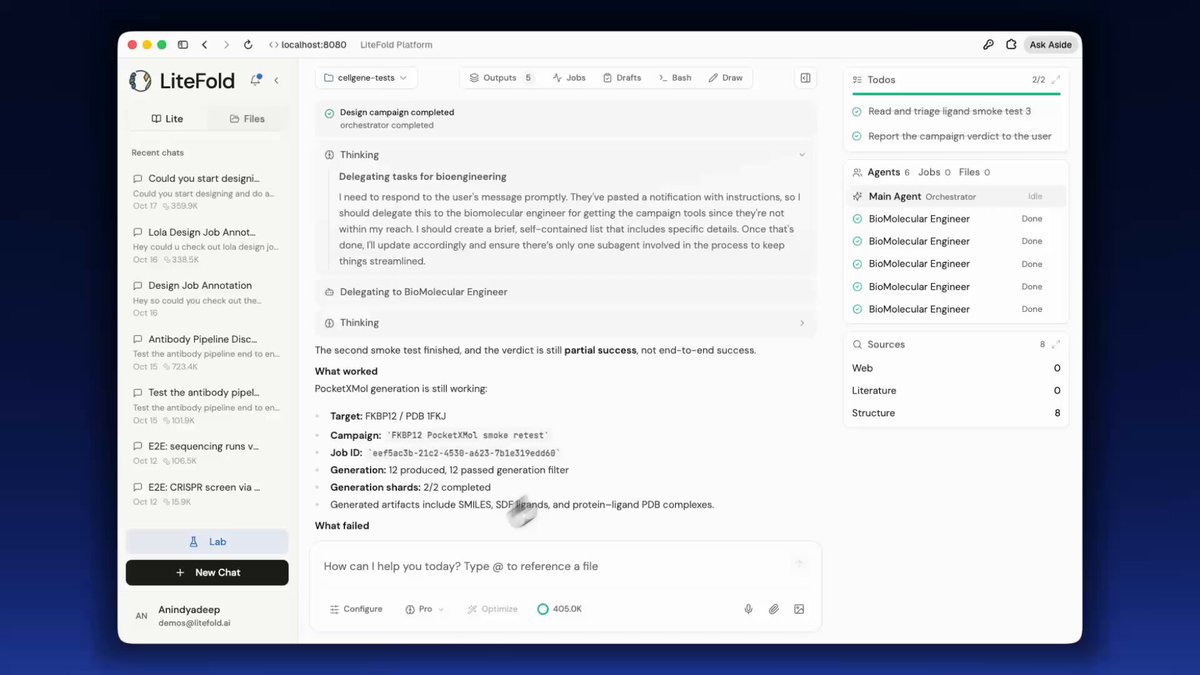1200x675 pixels.
Task: Open the Structure sources row
Action: coord(956,413)
